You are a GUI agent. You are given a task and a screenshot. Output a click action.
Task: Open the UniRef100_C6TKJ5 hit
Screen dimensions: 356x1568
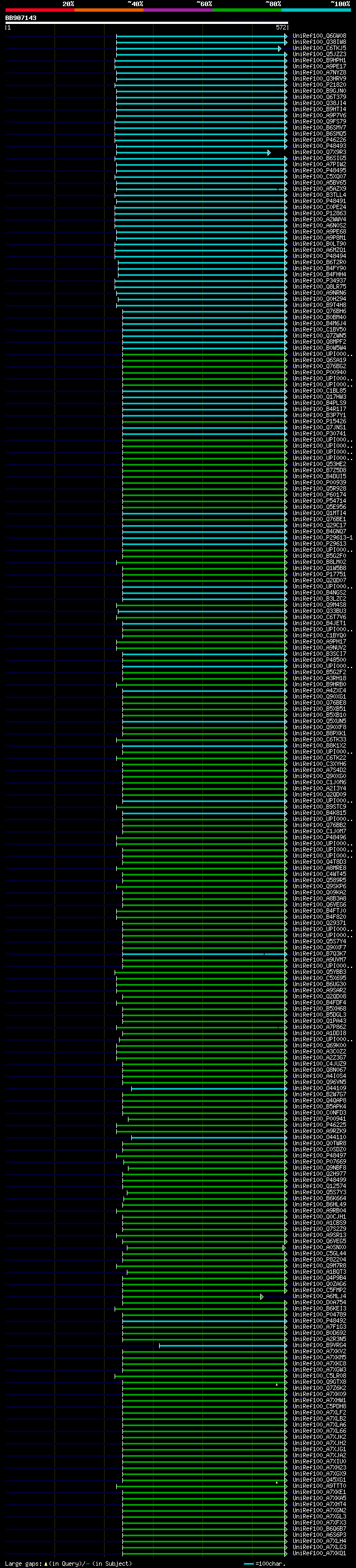(x=319, y=48)
